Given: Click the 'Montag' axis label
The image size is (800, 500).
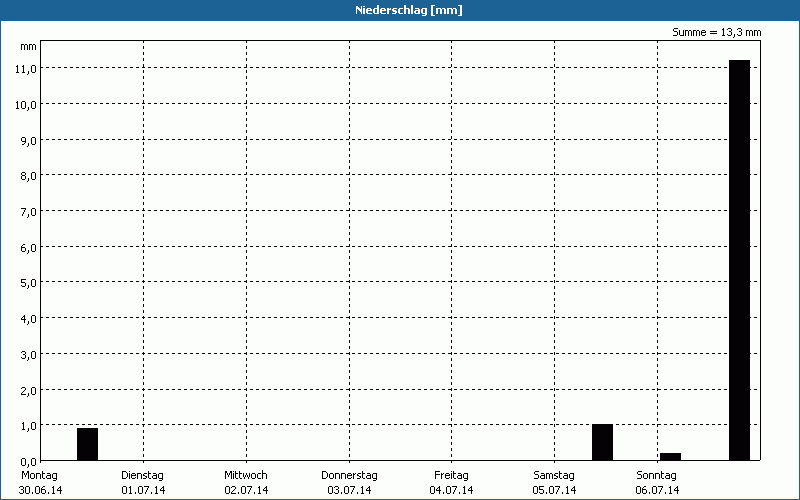Looking at the screenshot, I should 39,476.
